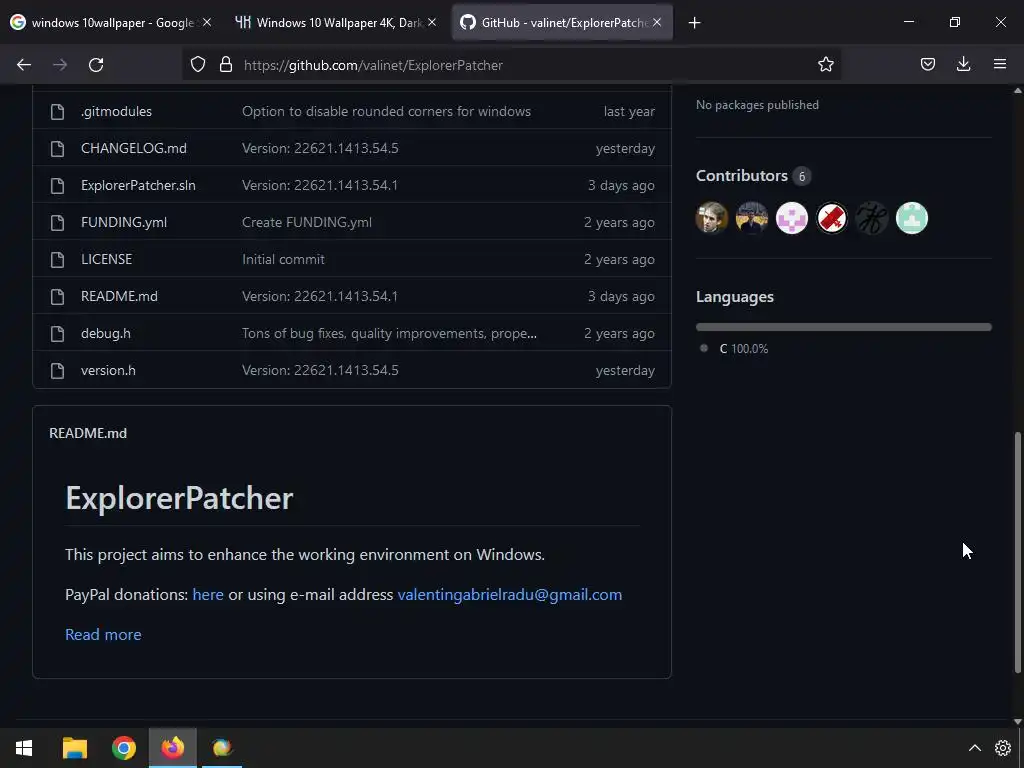
Task: Click the Firefox taskbar icon
Action: pyautogui.click(x=173, y=747)
